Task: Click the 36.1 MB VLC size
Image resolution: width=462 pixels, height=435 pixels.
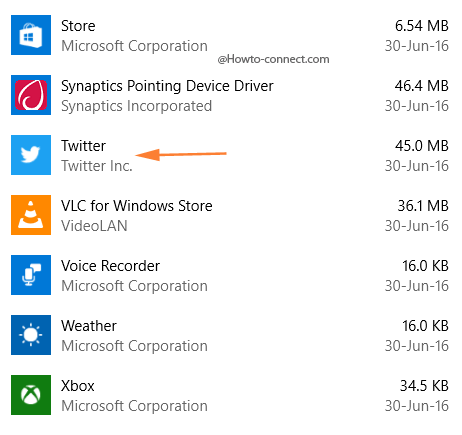Action: tap(423, 206)
